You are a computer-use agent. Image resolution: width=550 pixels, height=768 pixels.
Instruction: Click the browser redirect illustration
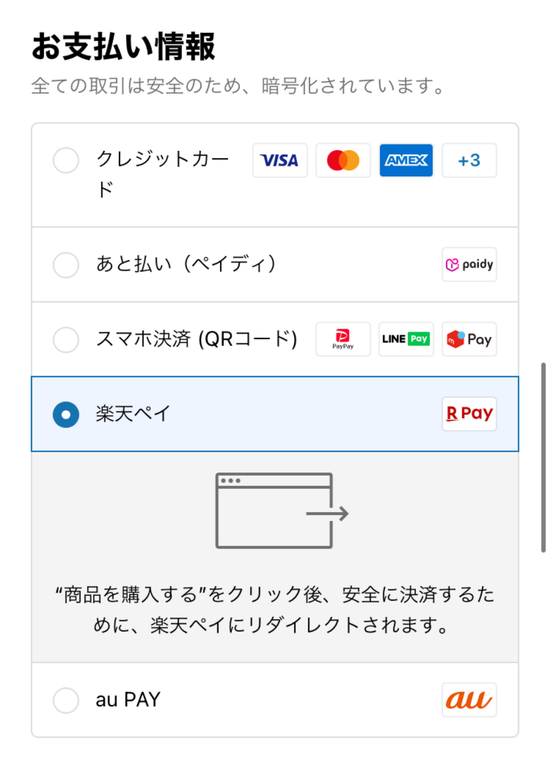282,510
